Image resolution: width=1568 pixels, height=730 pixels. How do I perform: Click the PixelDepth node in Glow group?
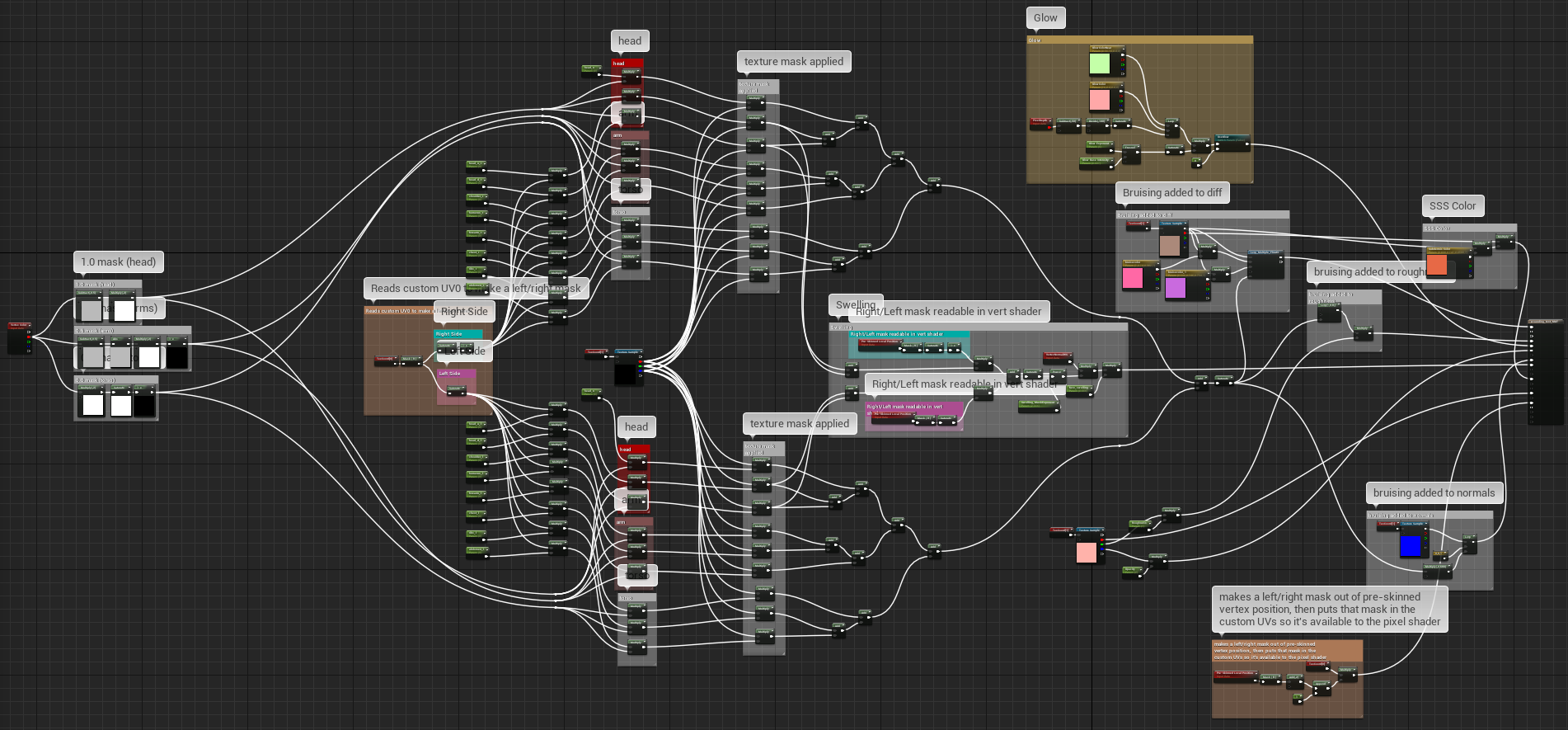[x=1040, y=121]
